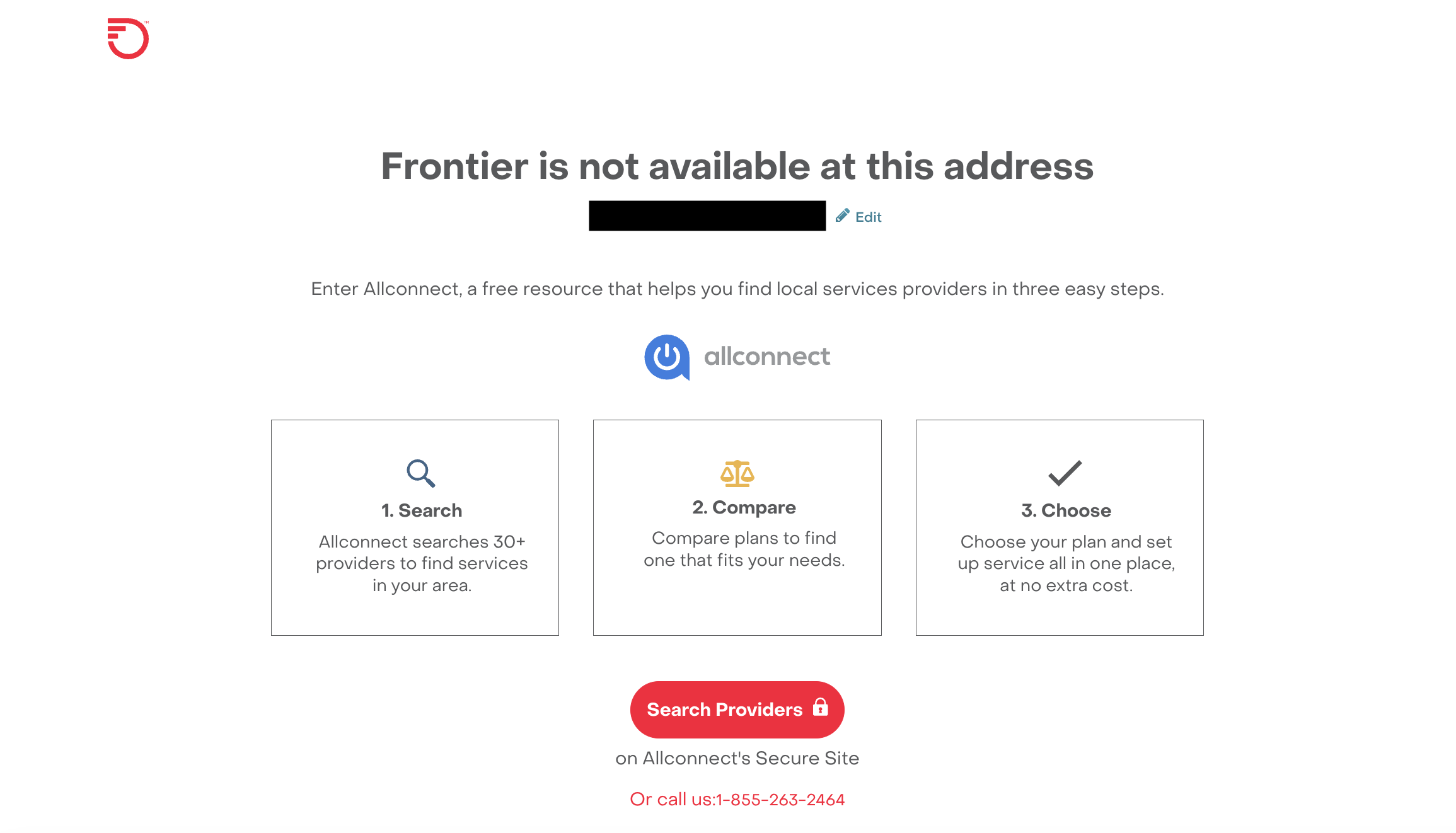
Task: Click the Frontier logo icon
Action: coord(128,38)
